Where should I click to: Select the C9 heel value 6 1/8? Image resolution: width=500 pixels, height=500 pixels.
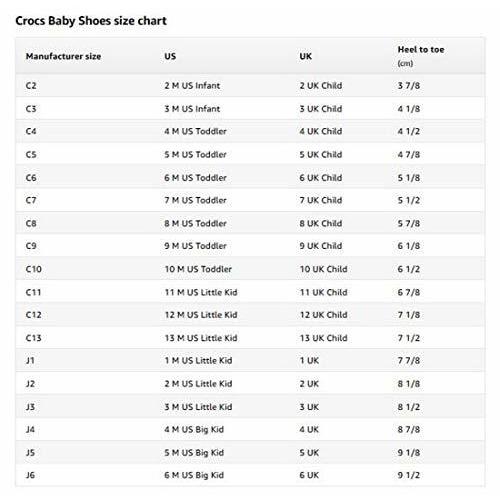click(409, 246)
